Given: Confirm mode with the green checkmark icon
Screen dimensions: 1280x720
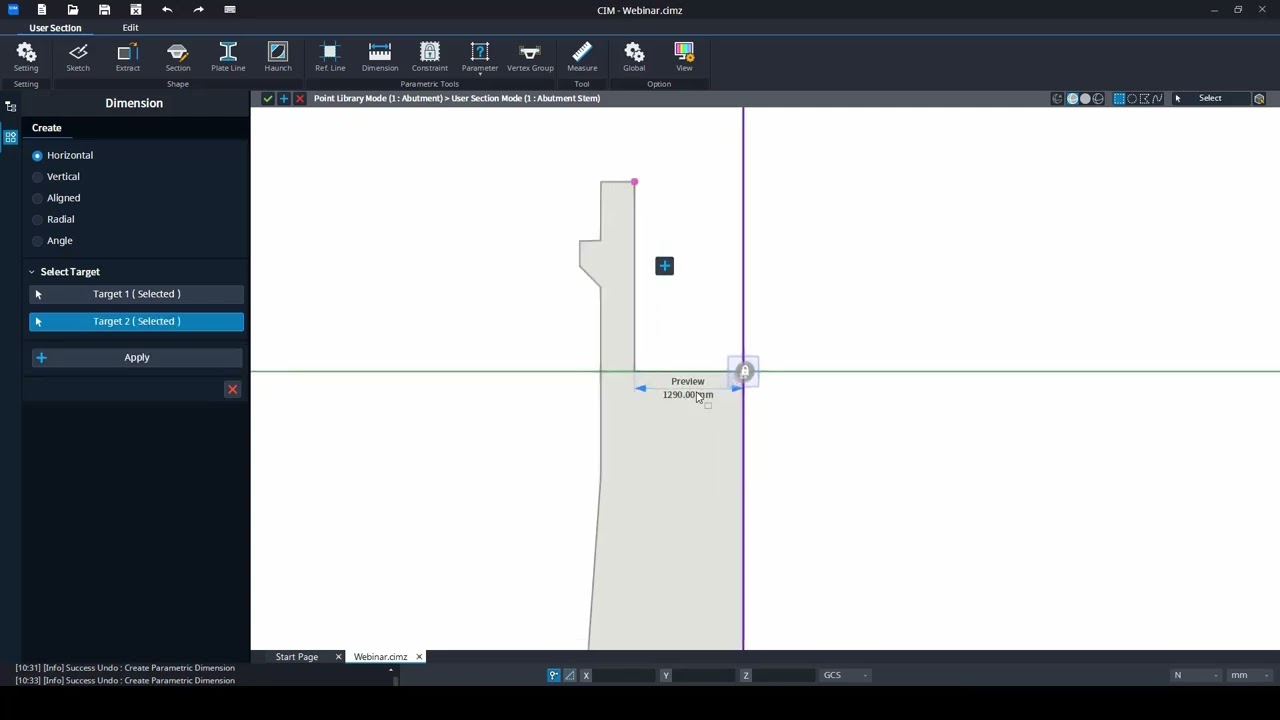Looking at the screenshot, I should coord(267,98).
